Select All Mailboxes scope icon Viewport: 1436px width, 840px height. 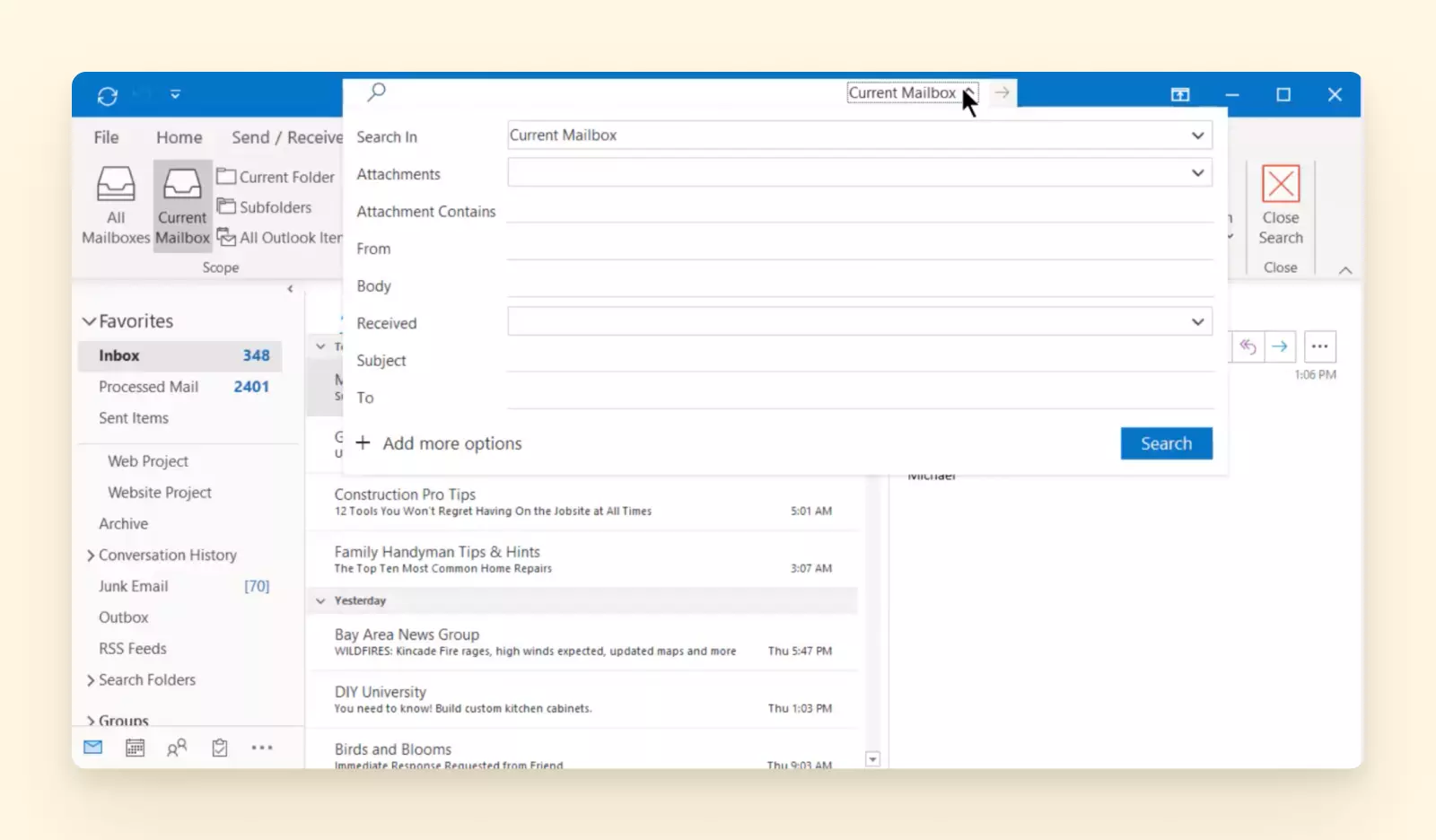116,206
